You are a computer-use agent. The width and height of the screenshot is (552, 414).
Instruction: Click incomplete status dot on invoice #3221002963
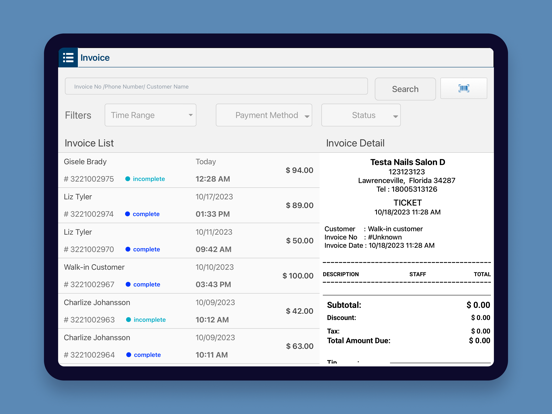(x=128, y=320)
